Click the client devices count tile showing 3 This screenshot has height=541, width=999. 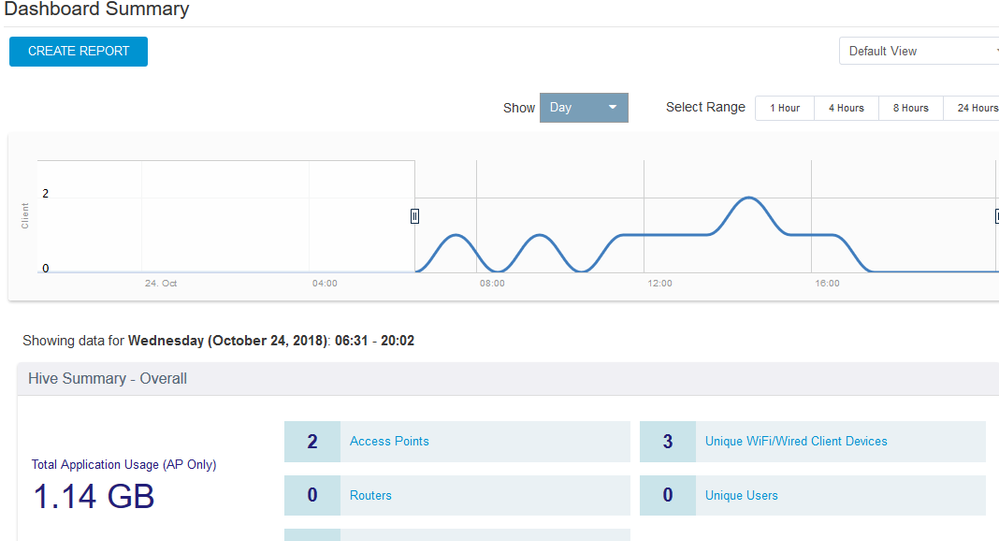coord(667,441)
